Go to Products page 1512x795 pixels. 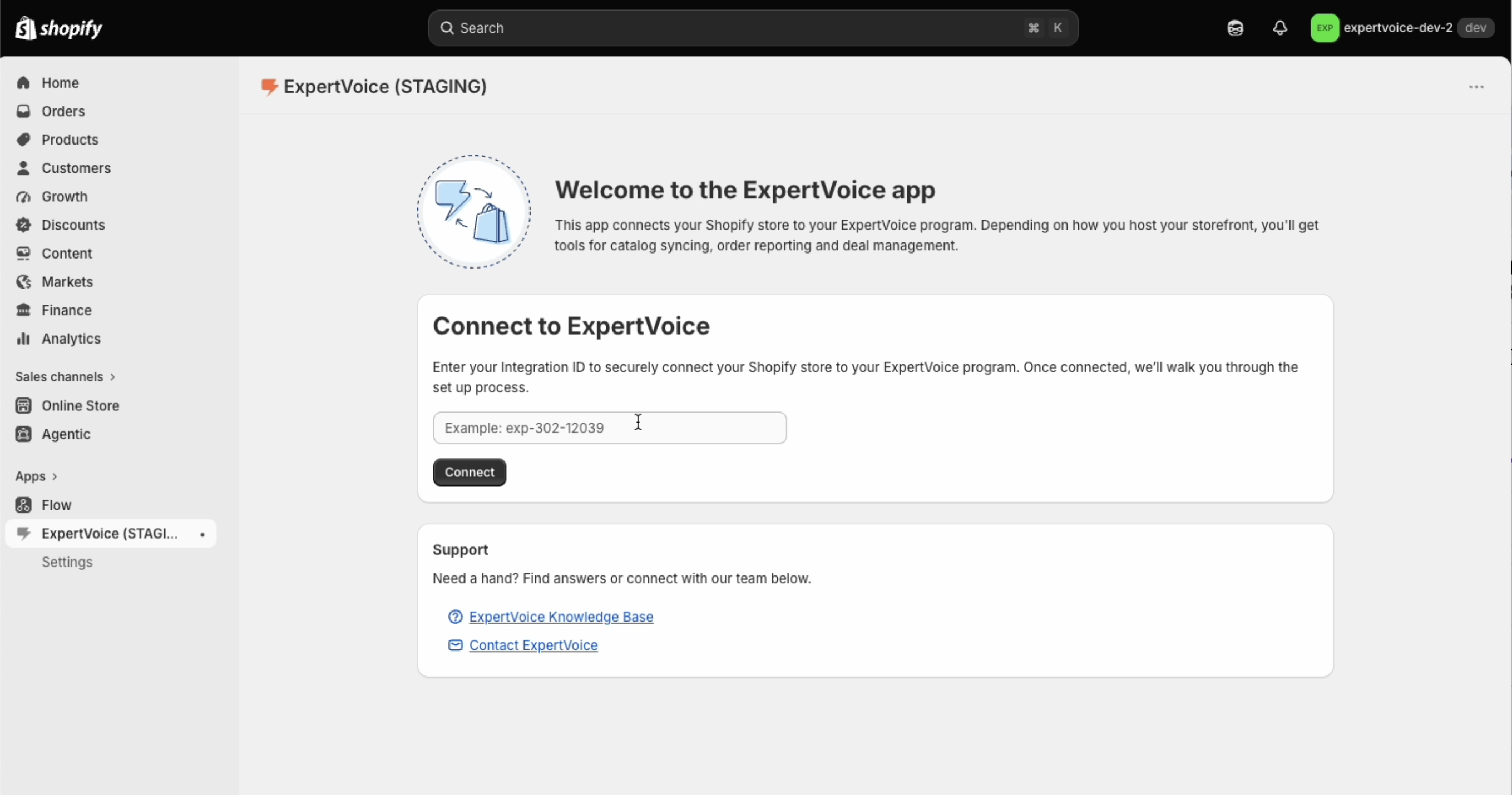pos(70,140)
